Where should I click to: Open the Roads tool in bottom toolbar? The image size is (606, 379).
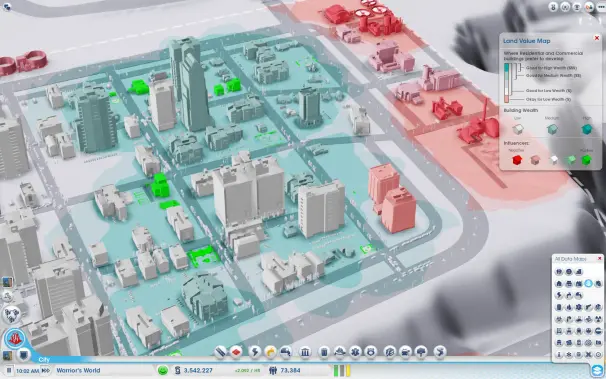pos(220,352)
